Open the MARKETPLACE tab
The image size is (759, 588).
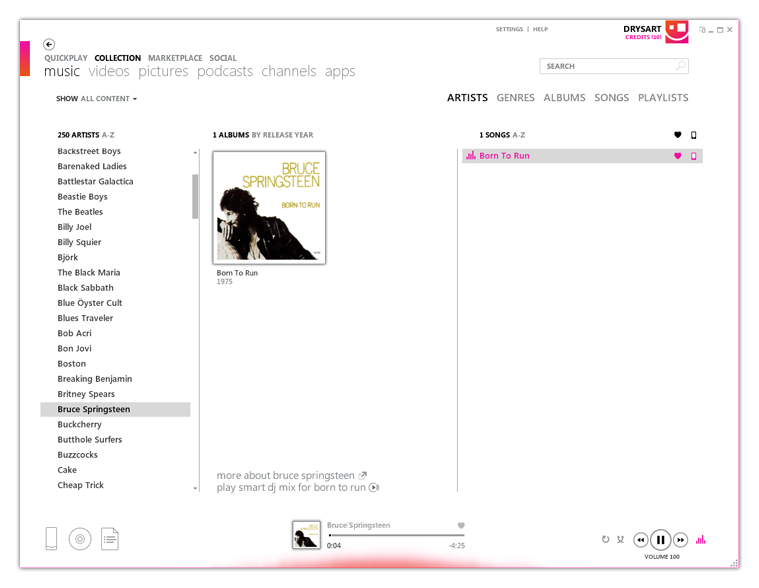pyautogui.click(x=175, y=58)
